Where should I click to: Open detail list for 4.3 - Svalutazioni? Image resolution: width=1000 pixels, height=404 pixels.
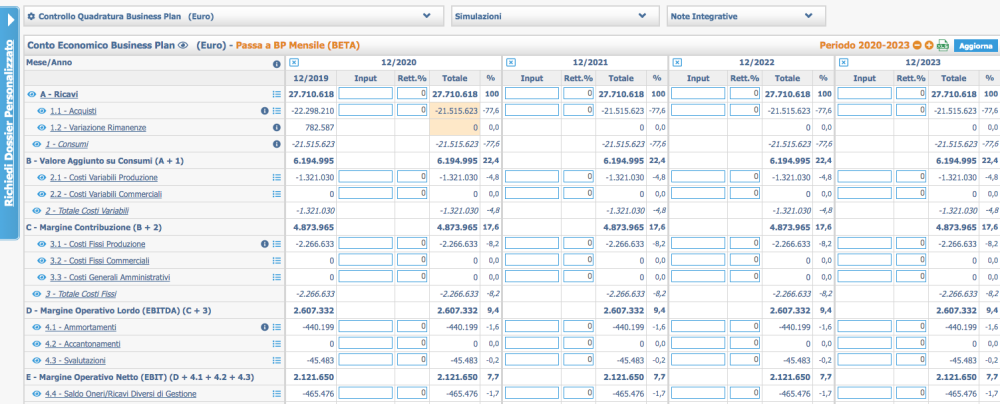coord(277,360)
